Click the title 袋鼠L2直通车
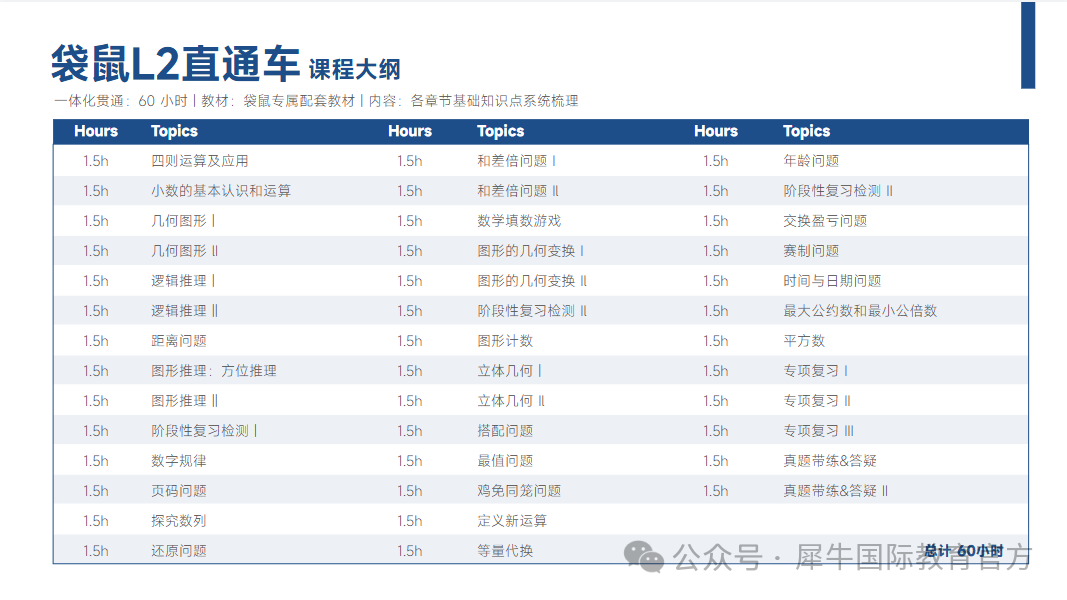Screen dimensions: 1067x600 pyautogui.click(x=176, y=64)
